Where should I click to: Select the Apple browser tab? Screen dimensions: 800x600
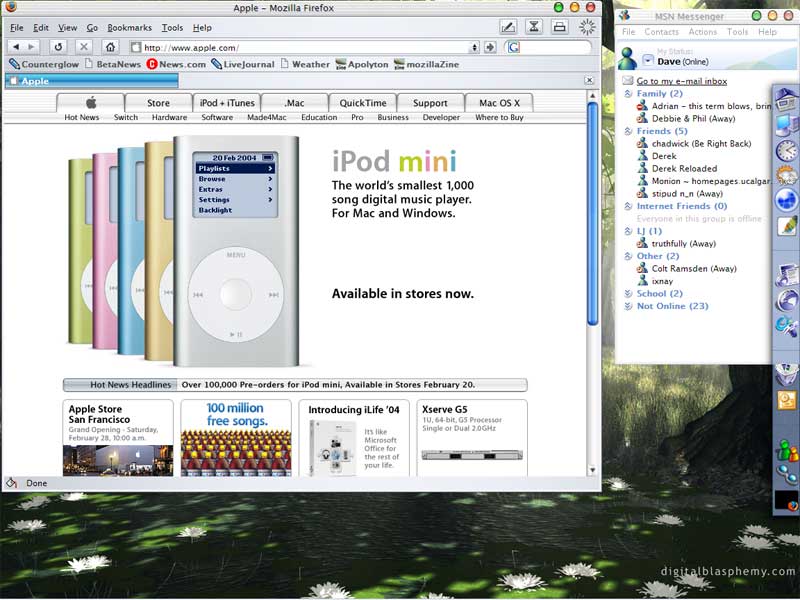[x=92, y=81]
